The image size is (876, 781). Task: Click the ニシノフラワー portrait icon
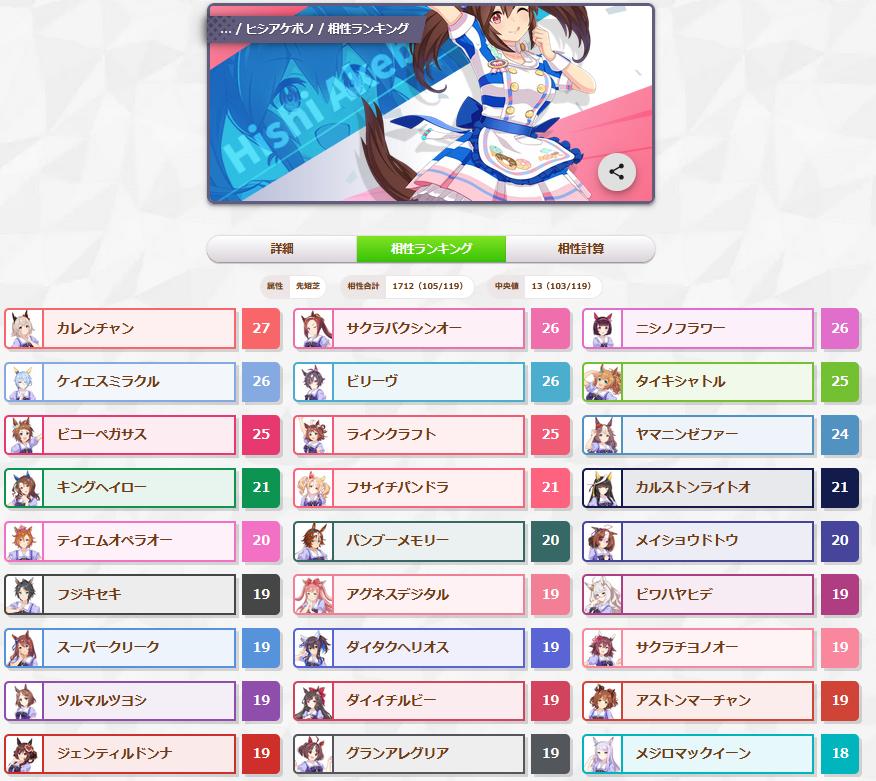(x=603, y=328)
